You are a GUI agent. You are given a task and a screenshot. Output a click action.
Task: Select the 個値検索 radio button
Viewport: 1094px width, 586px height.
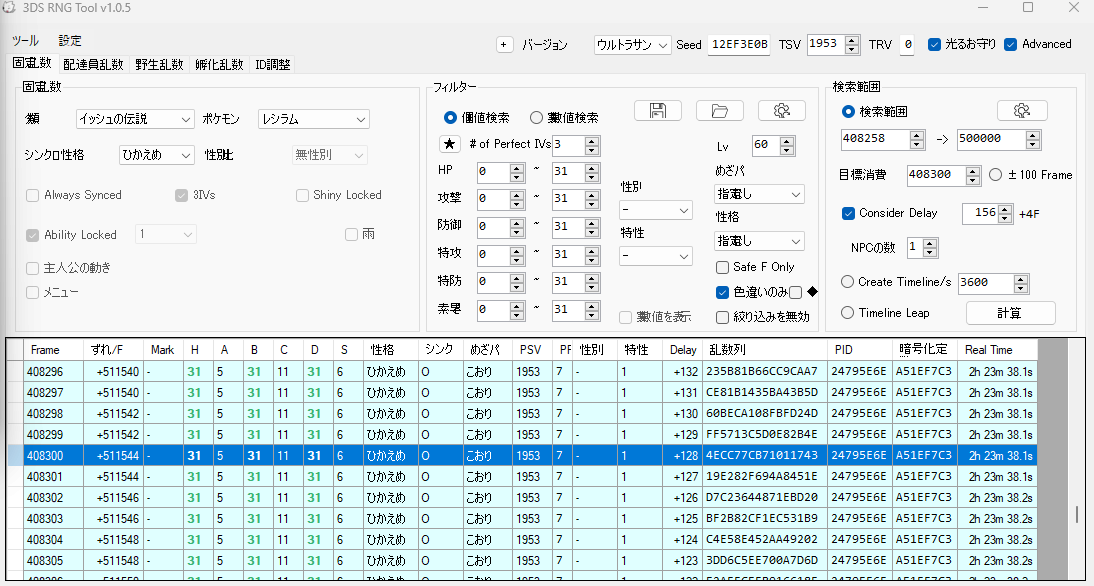click(x=450, y=117)
